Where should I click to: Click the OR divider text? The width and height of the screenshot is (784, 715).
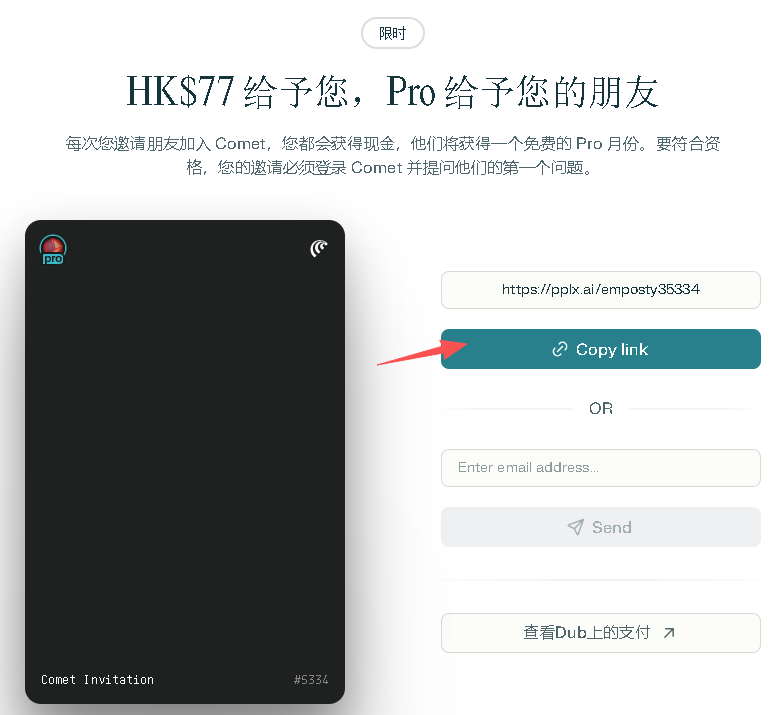point(601,408)
